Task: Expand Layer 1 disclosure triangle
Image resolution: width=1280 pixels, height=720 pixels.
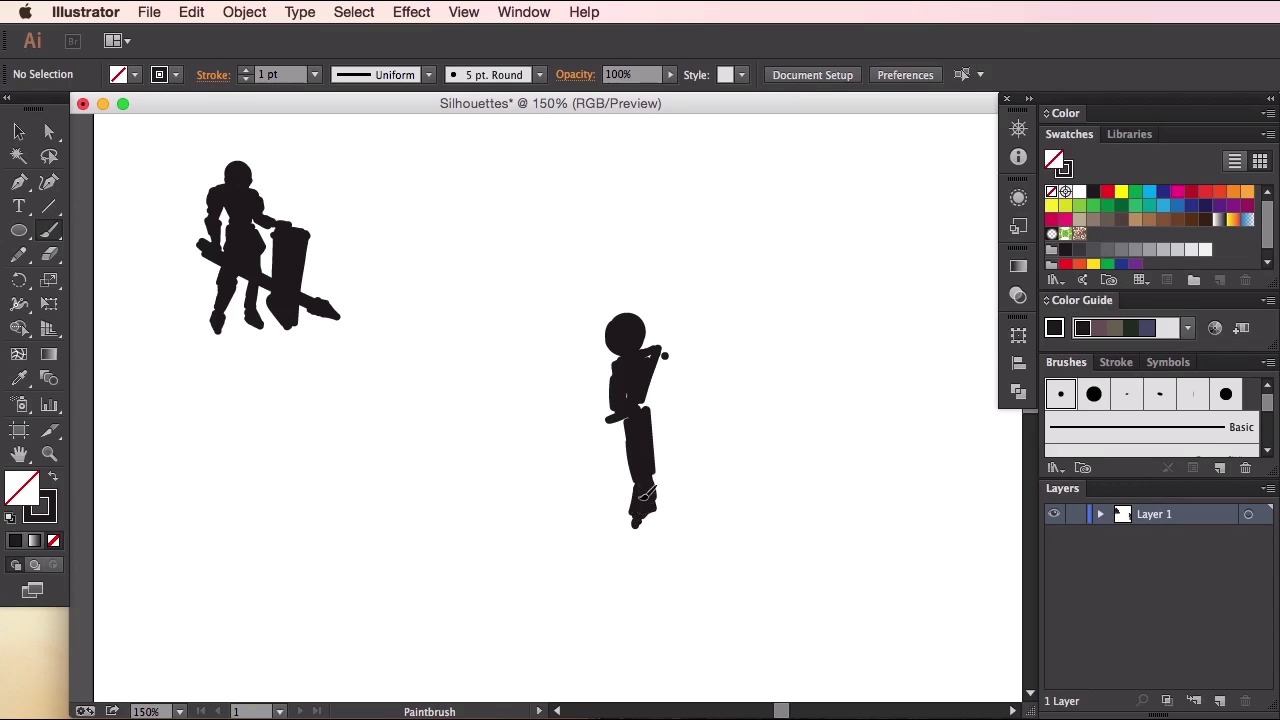Action: [x=1100, y=514]
